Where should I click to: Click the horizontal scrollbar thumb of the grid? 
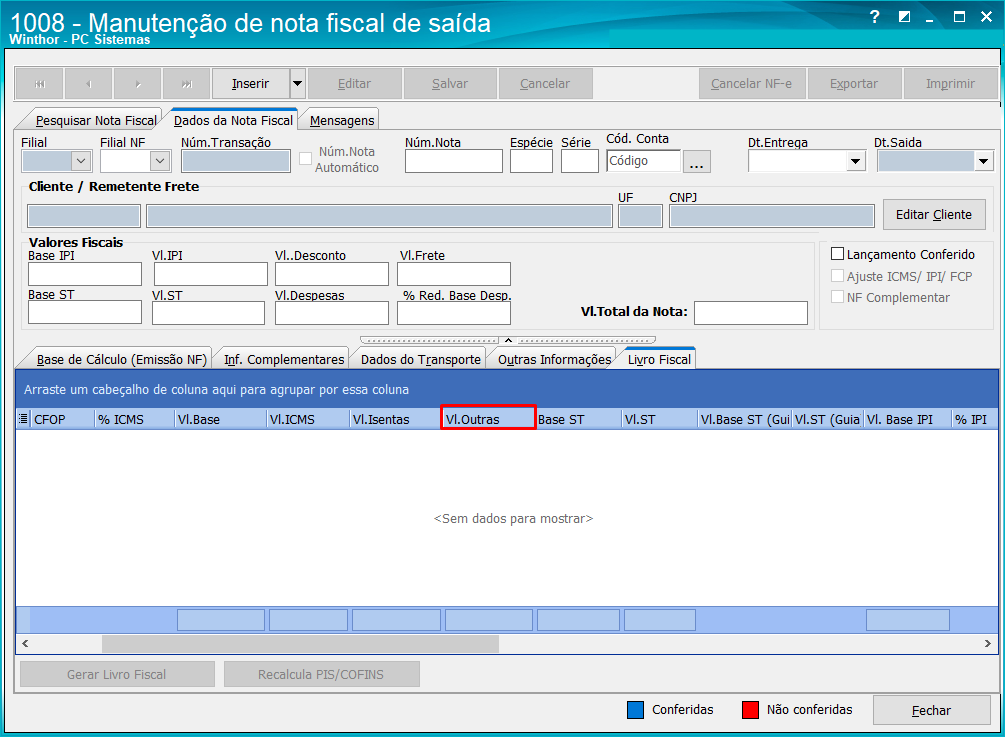300,643
